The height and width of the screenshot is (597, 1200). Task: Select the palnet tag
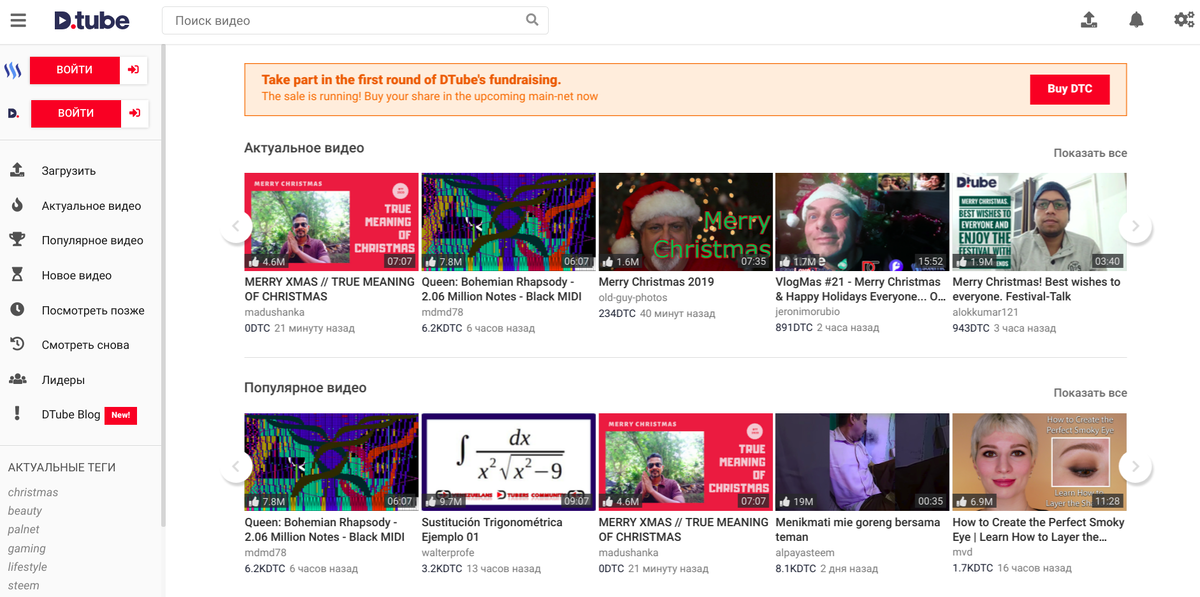pos(24,529)
